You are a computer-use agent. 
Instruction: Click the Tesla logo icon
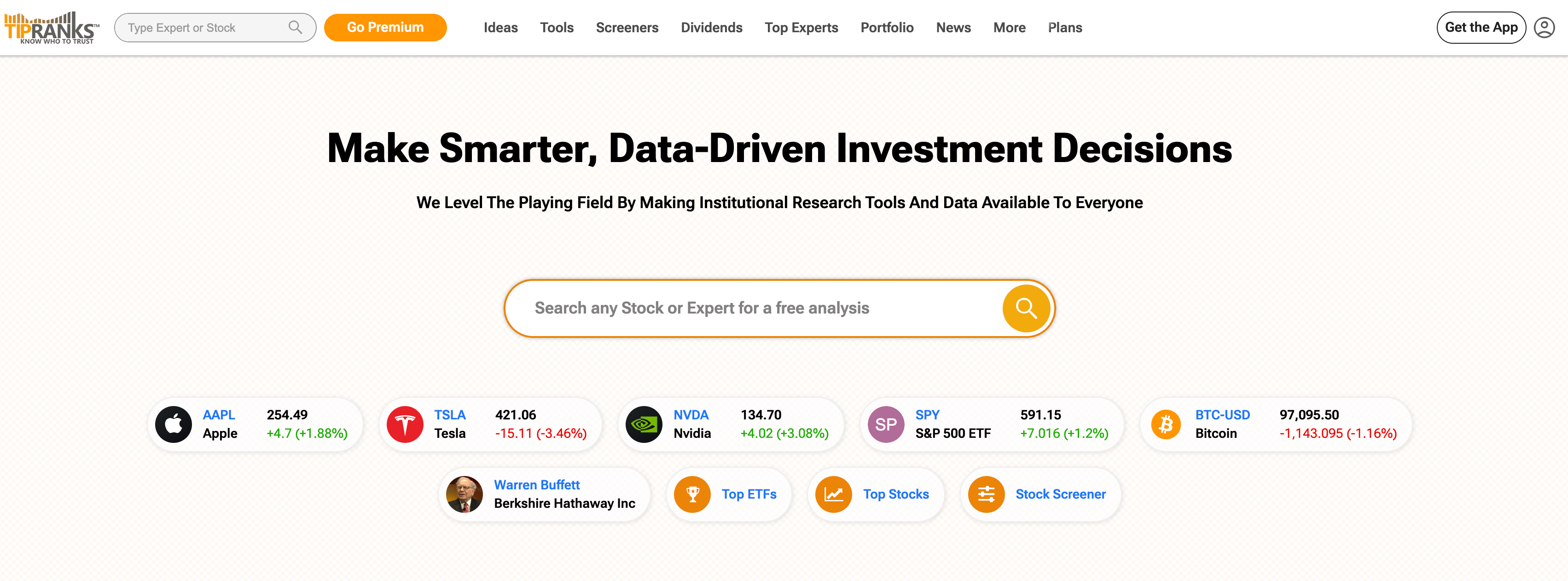[x=405, y=424]
